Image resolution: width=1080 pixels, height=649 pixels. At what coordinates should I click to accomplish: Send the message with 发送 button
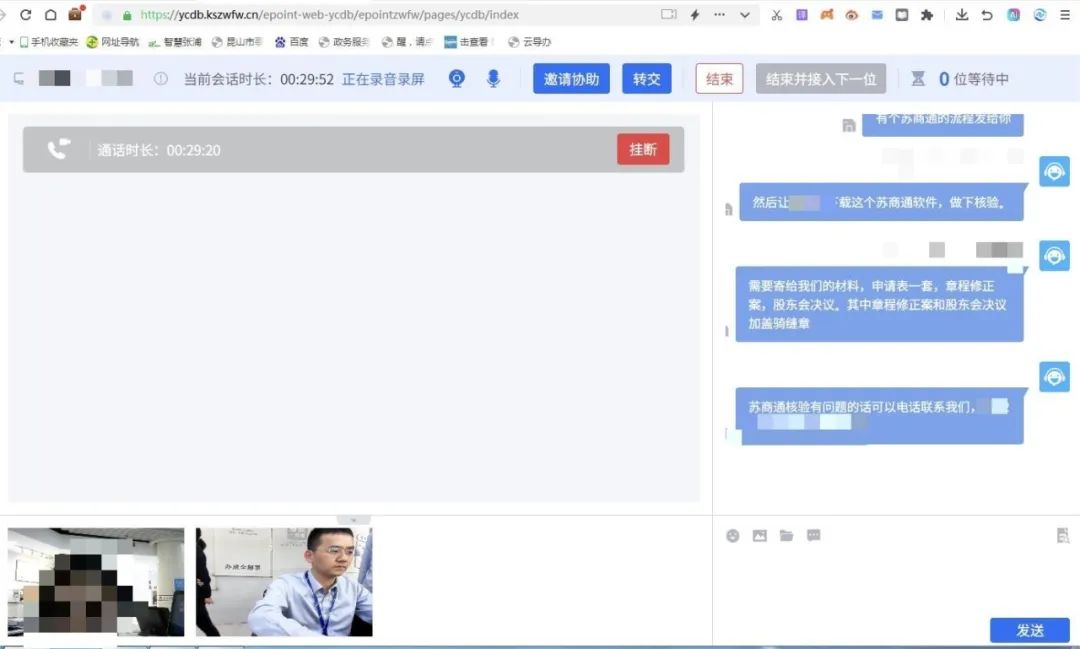tap(1029, 630)
